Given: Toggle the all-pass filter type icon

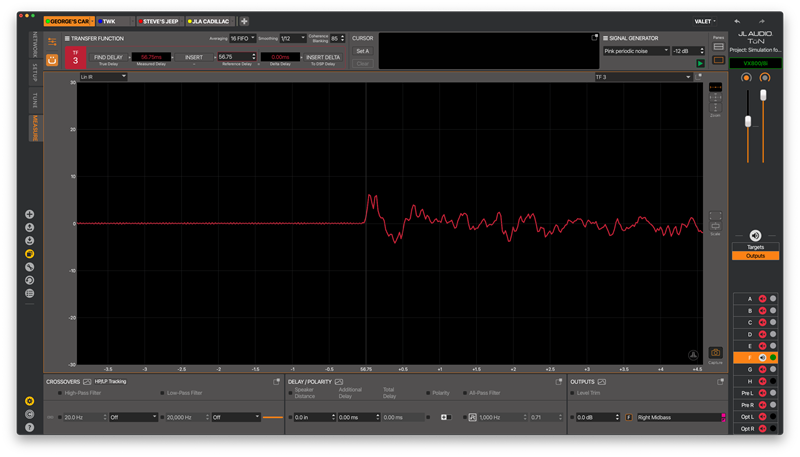Looking at the screenshot, I should pyautogui.click(x=472, y=417).
